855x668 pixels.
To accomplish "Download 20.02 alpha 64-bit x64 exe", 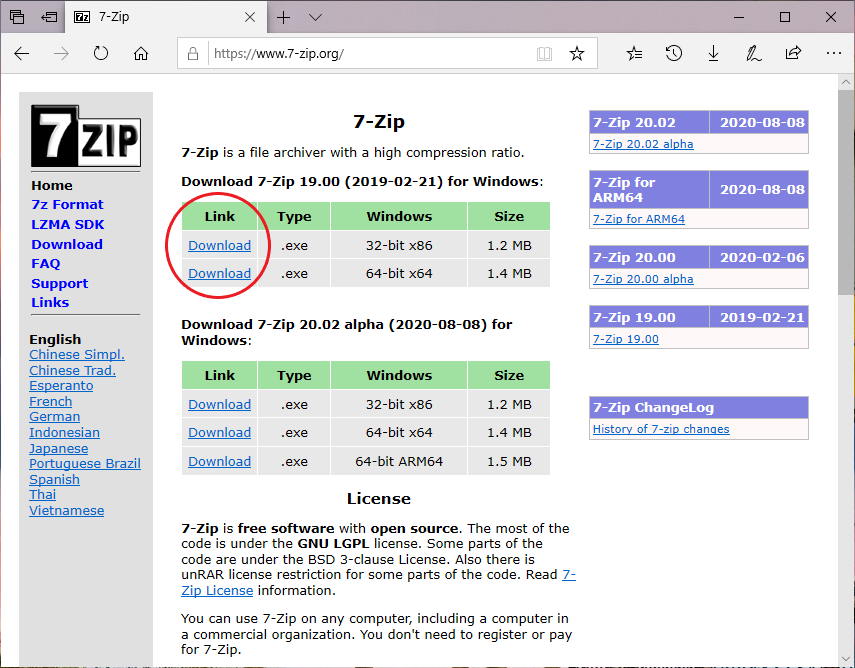I will 219,432.
